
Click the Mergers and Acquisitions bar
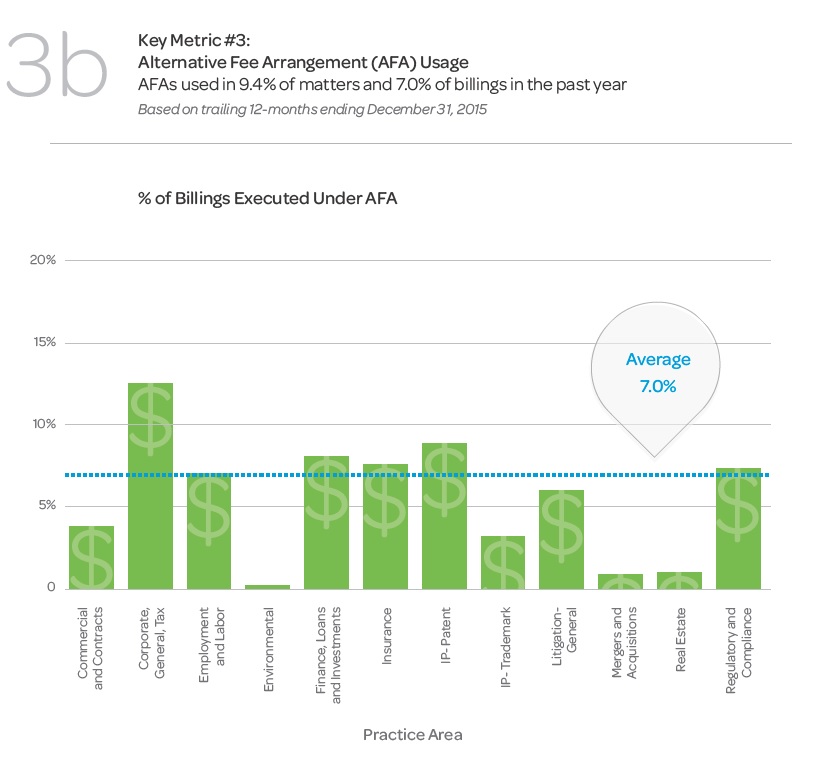tap(620, 581)
